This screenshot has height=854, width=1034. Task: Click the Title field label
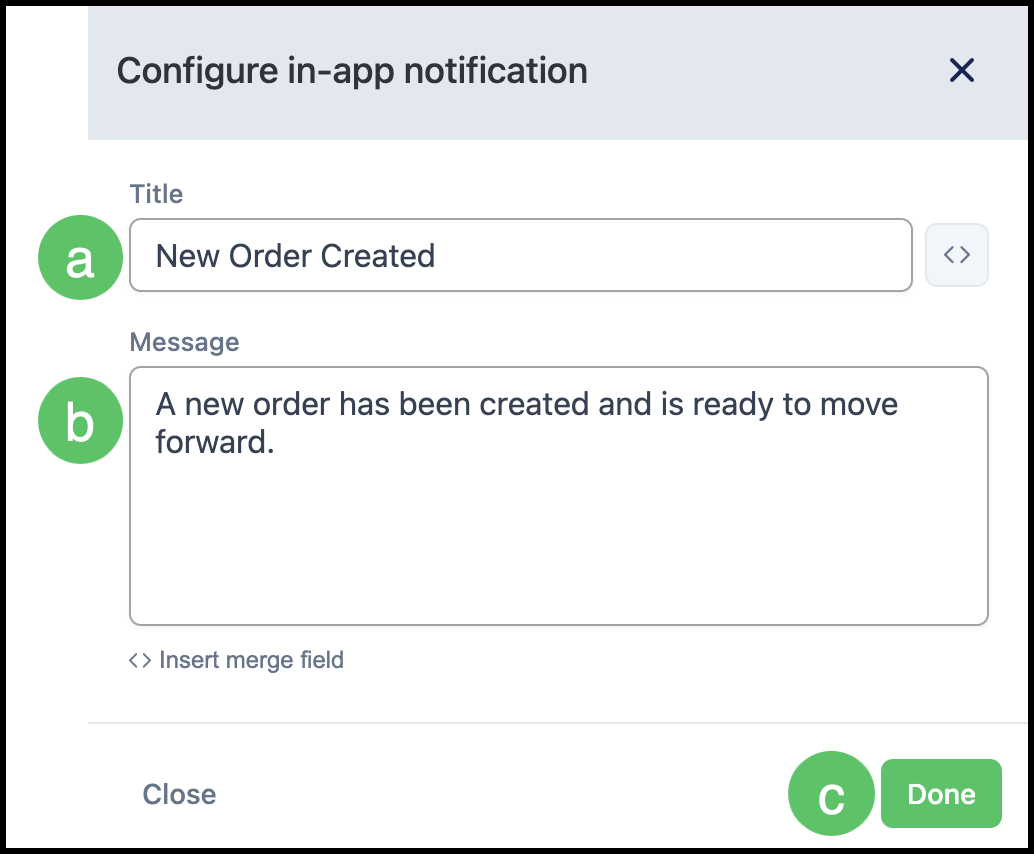pos(156,194)
